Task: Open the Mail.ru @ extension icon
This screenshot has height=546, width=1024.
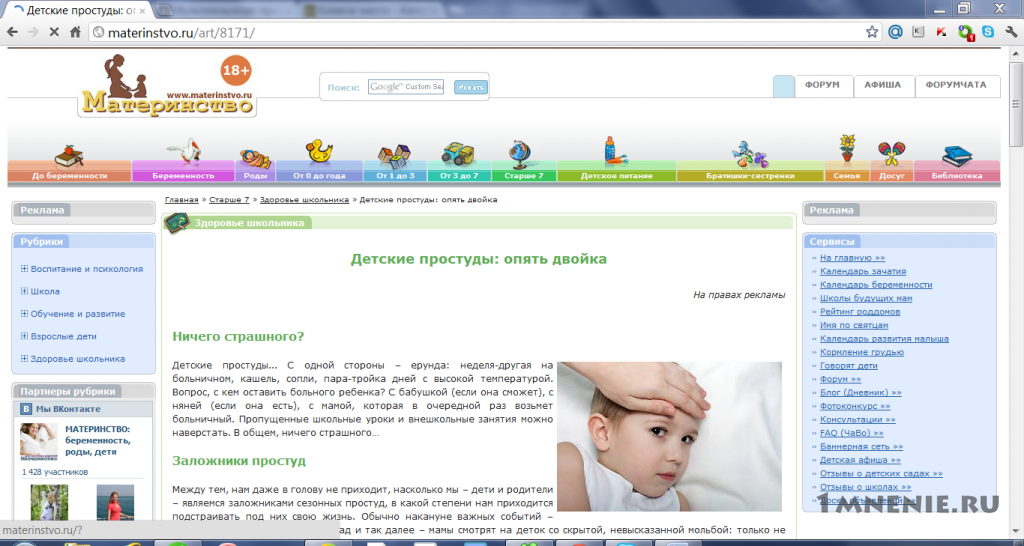Action: tap(896, 32)
